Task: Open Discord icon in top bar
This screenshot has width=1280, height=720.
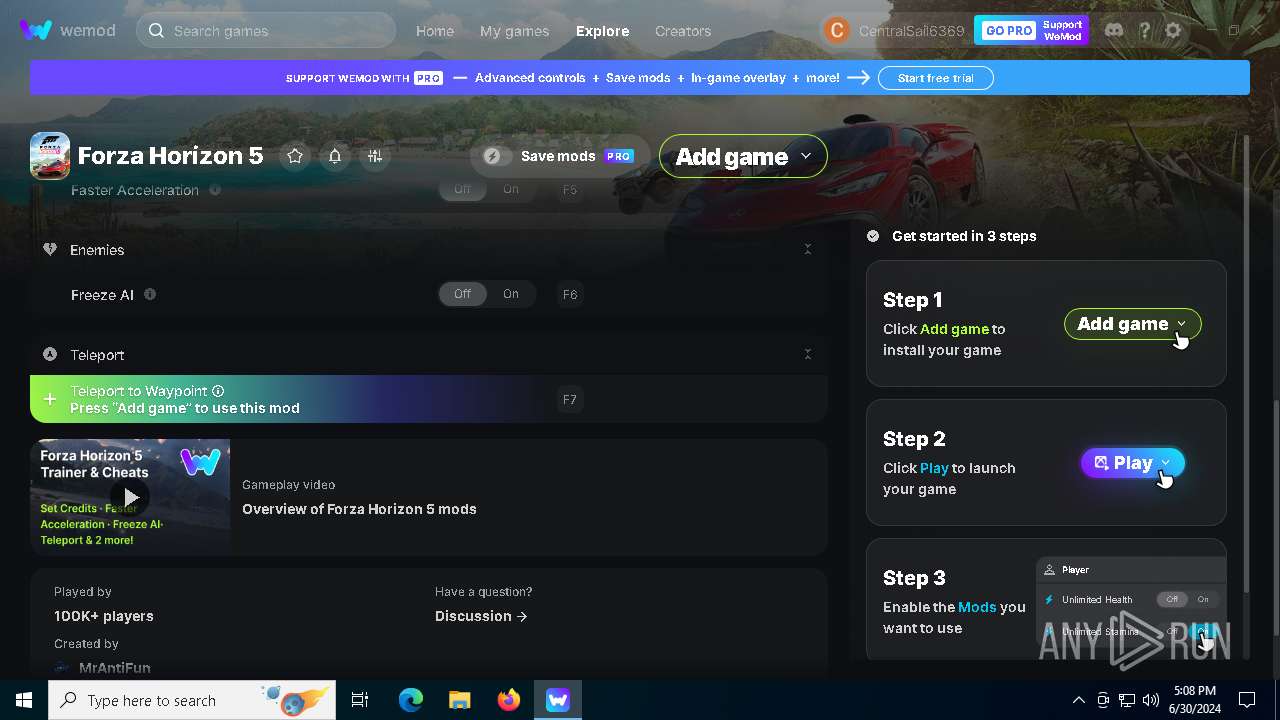Action: pos(1114,30)
